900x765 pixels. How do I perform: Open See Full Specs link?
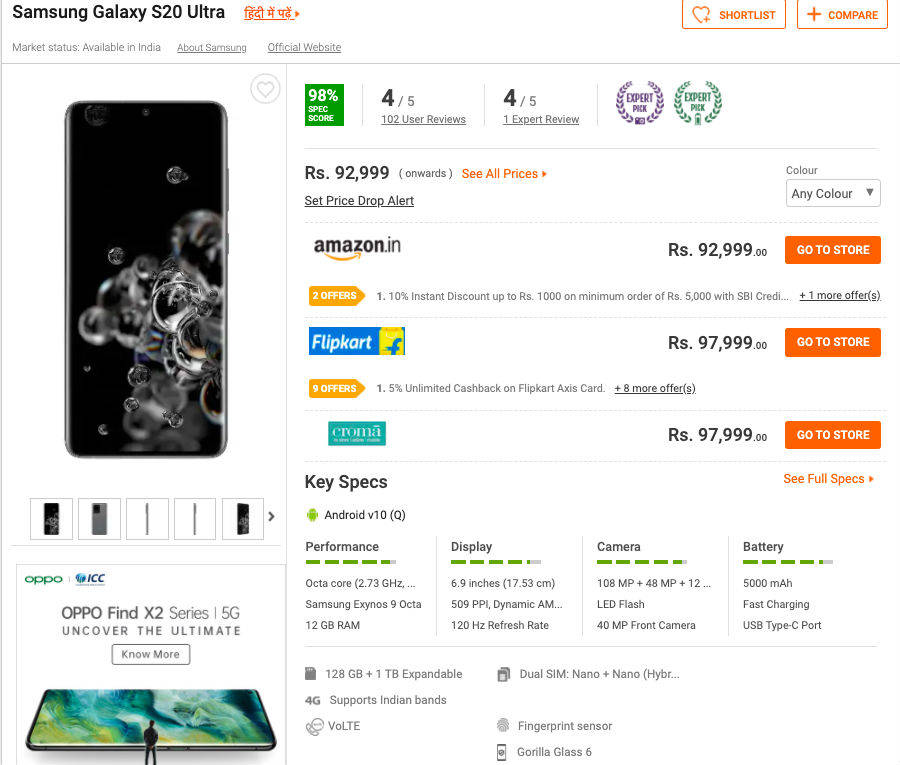click(828, 479)
